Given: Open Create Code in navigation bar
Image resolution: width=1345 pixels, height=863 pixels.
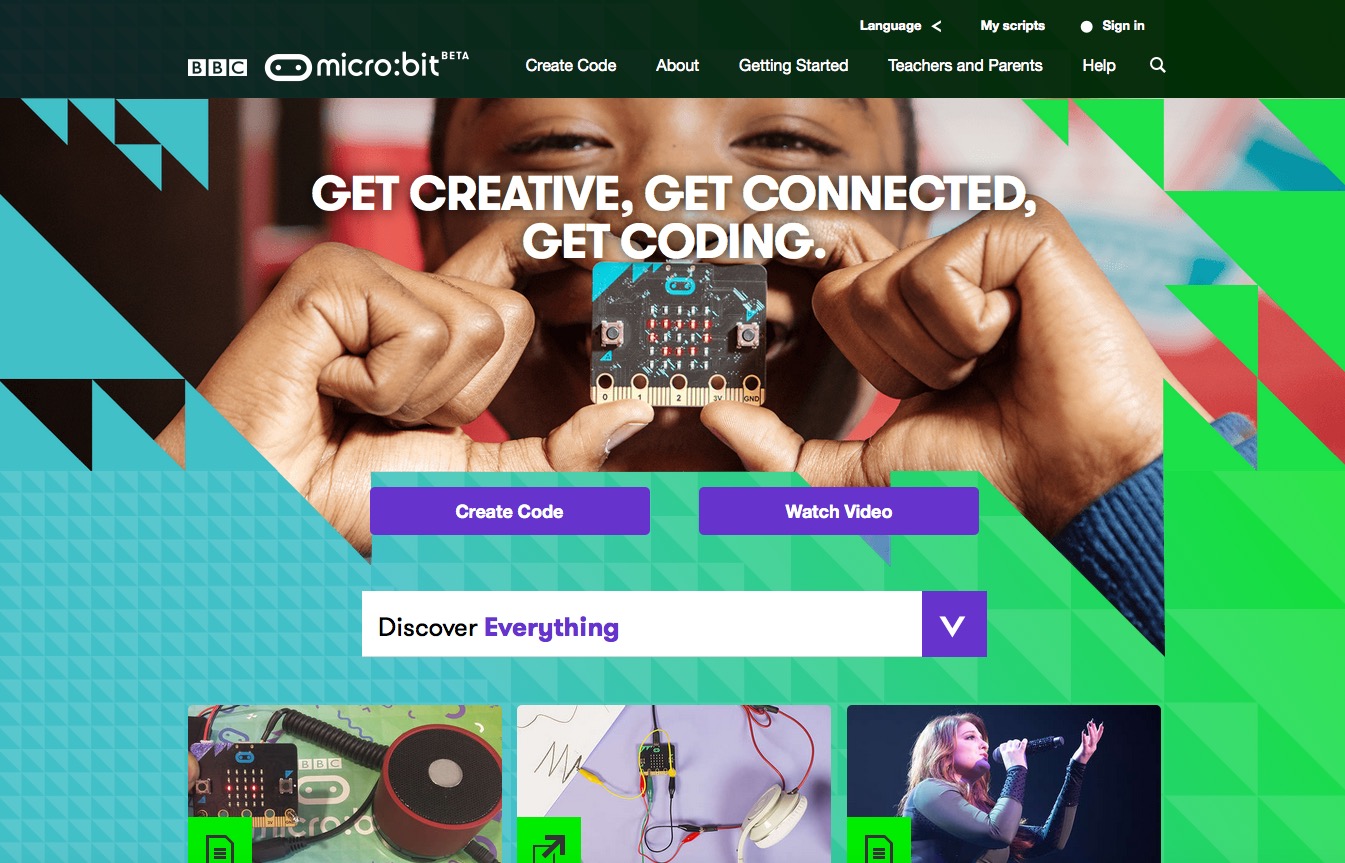Looking at the screenshot, I should [x=571, y=65].
